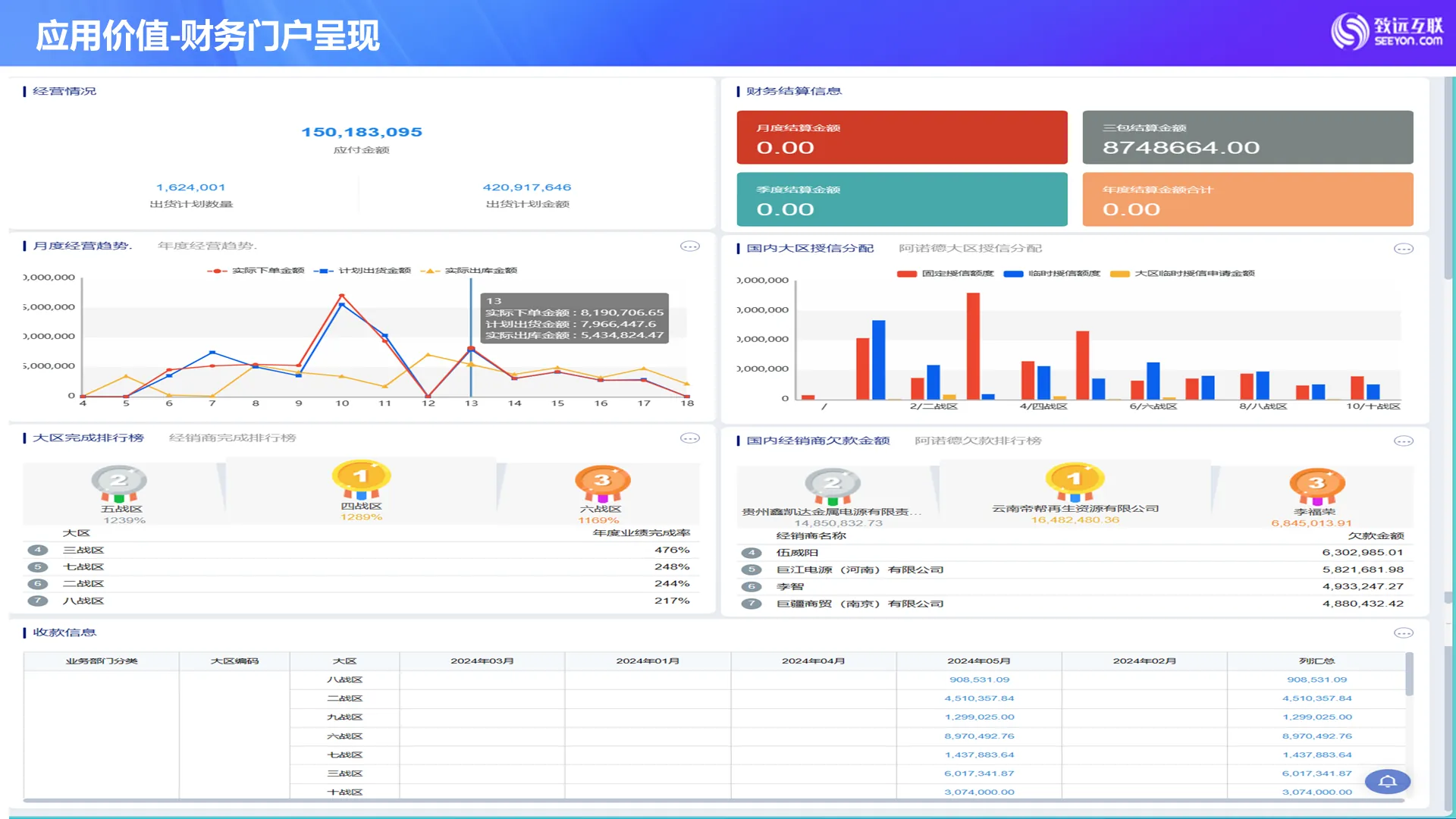The height and width of the screenshot is (819, 1456).
Task: Click 二战区 2024年05月 amount 4,510,357.84
Action: tap(979, 698)
